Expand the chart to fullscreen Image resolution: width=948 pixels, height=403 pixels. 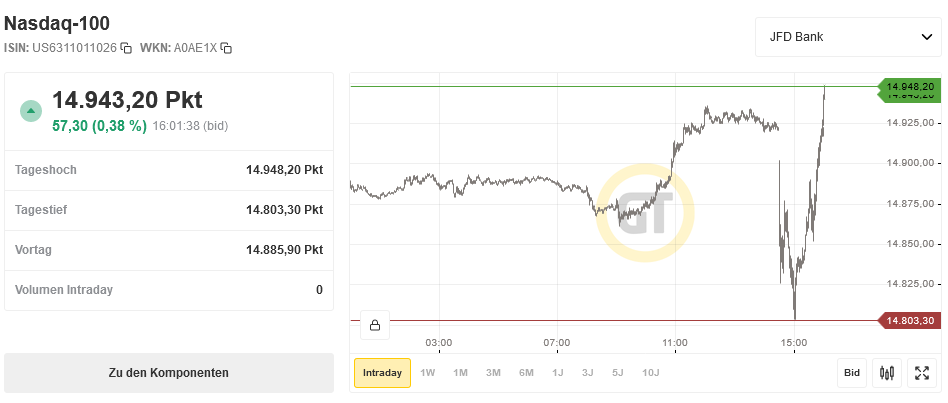(922, 373)
